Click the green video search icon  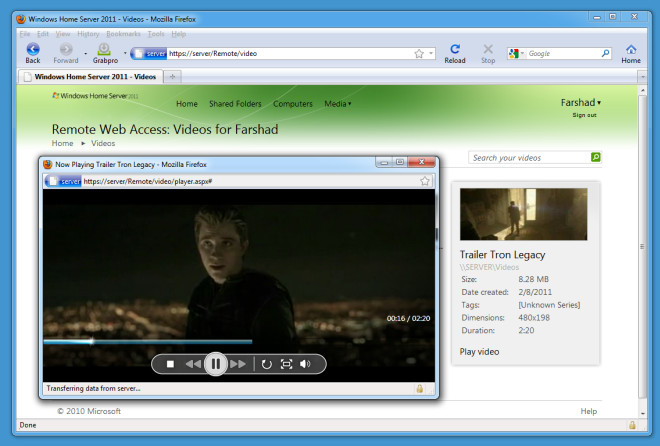point(596,157)
